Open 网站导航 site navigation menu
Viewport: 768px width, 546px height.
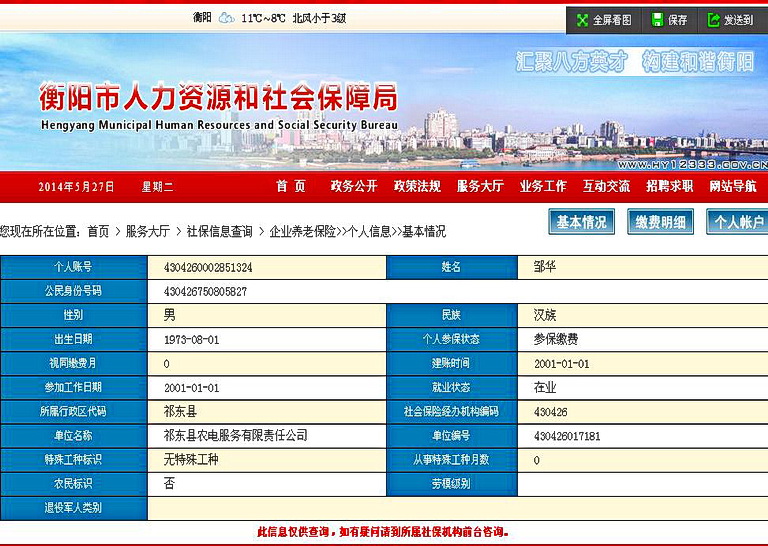[x=733, y=186]
